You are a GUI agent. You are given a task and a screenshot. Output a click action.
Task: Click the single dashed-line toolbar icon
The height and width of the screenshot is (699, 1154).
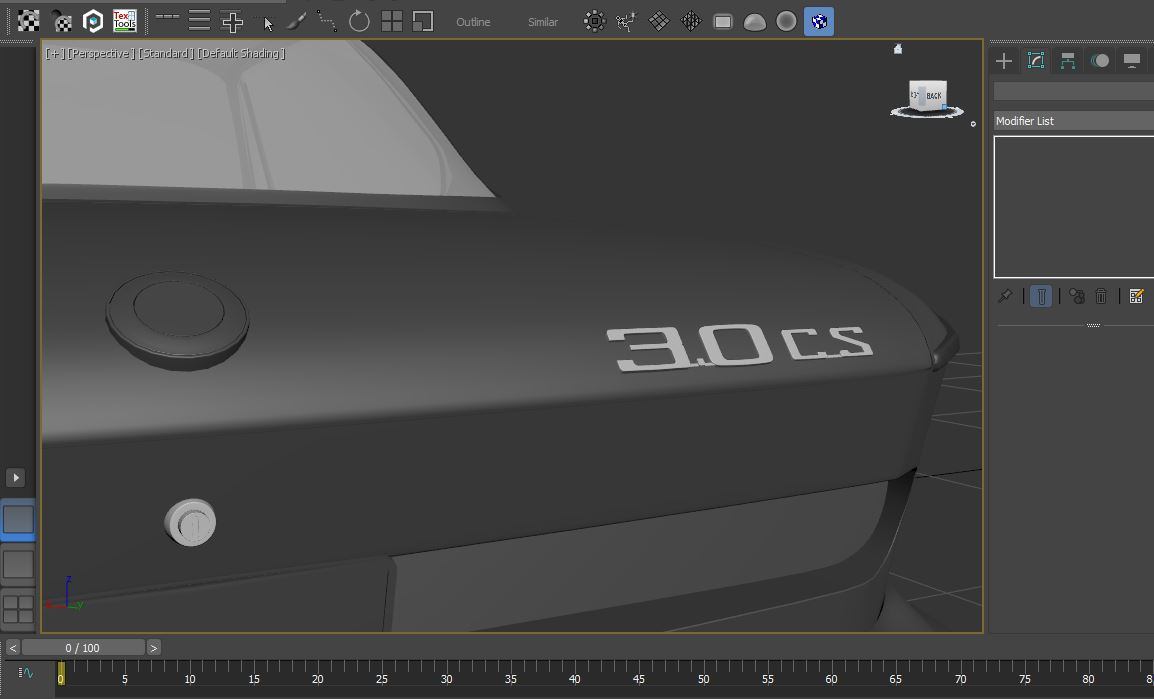167,16
